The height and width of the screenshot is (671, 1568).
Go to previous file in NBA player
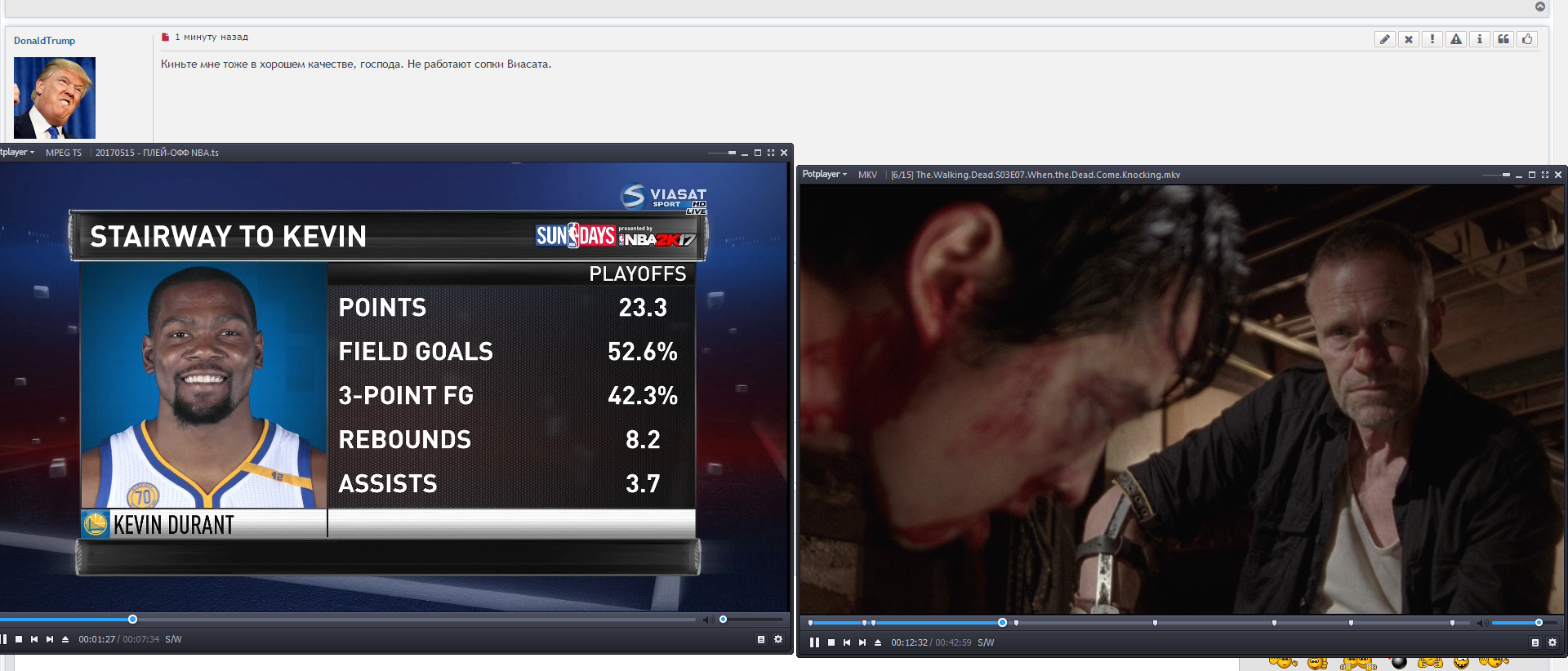coord(34,639)
